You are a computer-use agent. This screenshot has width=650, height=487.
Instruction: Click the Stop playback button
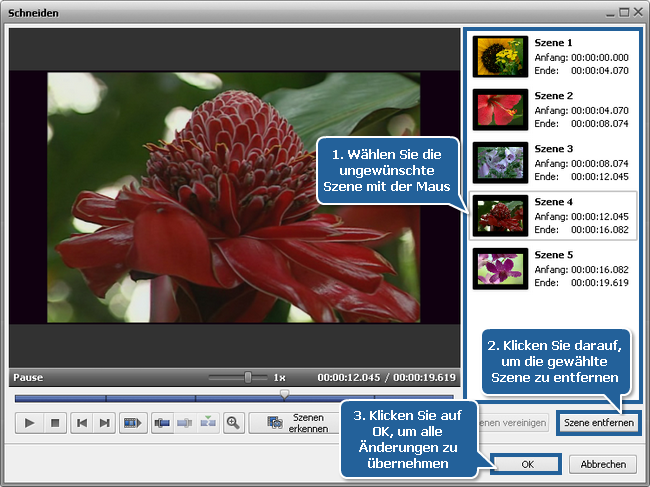[55, 423]
